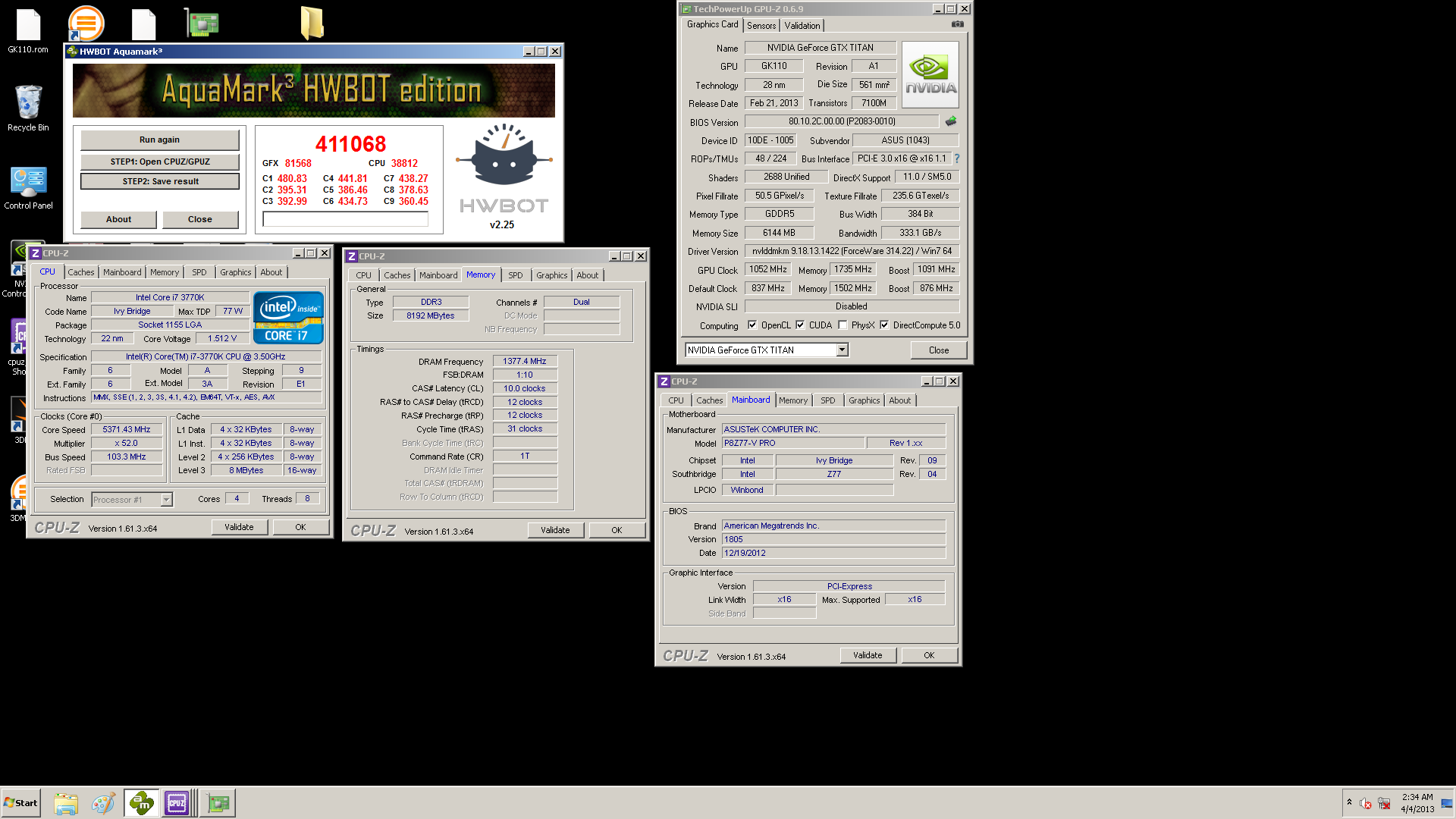
Task: Open the Paint icon in taskbar
Action: point(103,803)
